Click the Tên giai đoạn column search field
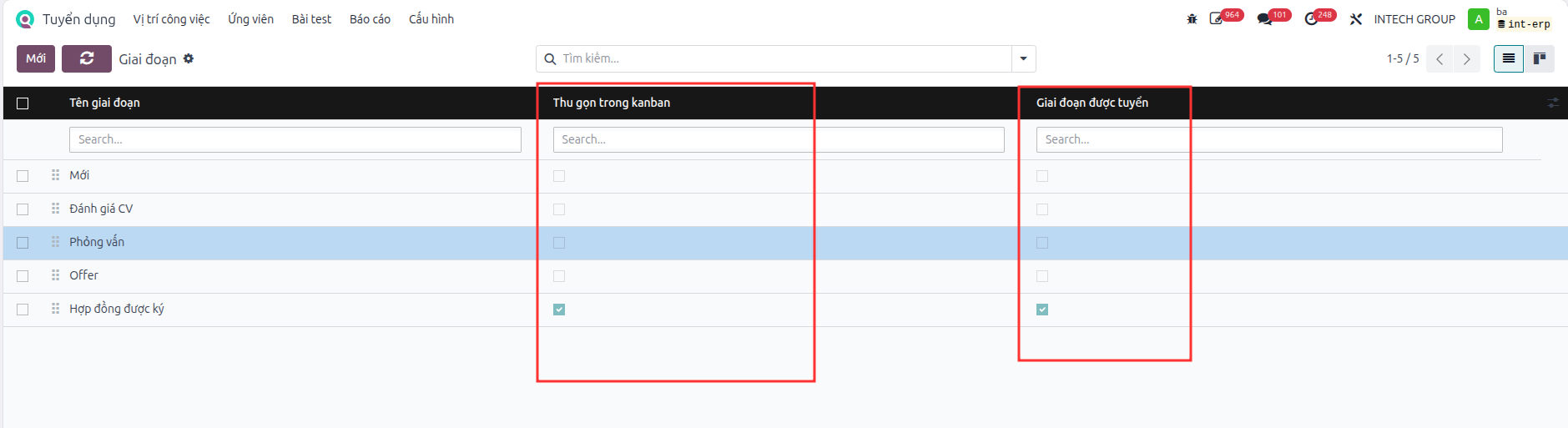 point(295,139)
